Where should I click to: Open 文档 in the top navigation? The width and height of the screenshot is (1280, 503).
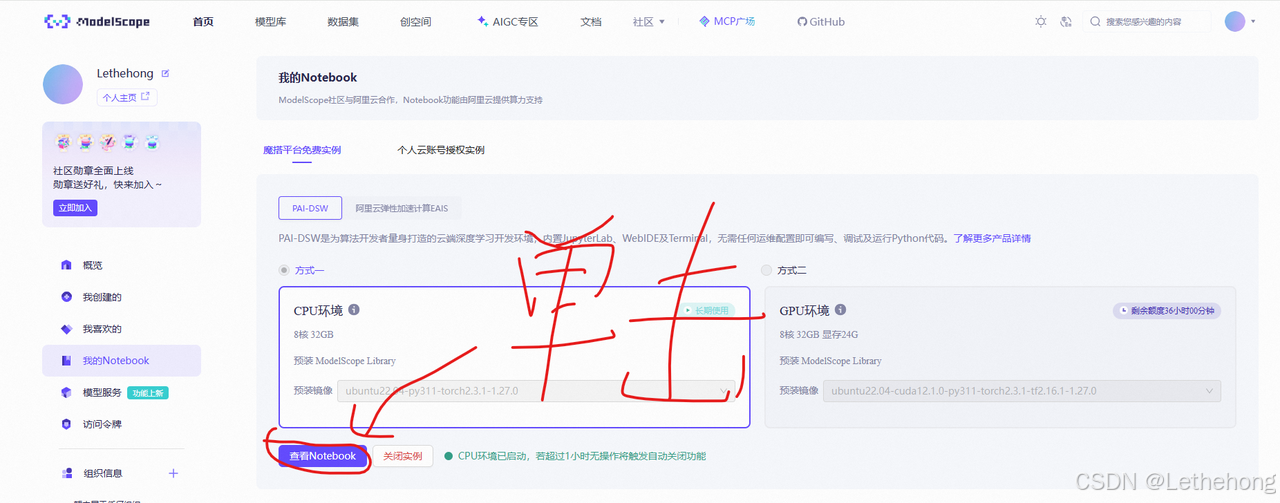click(591, 21)
